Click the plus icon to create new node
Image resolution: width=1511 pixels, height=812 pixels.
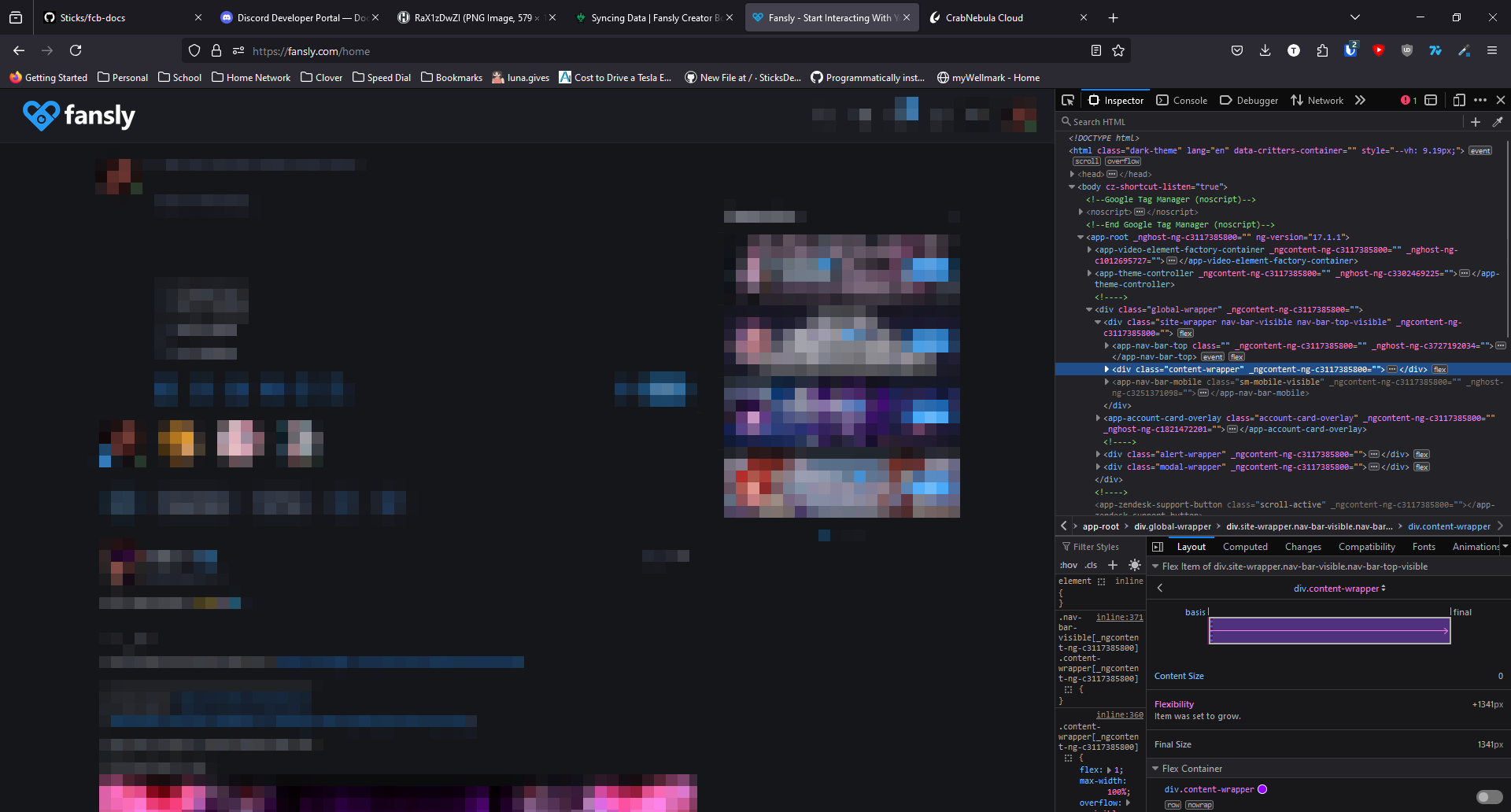point(1476,122)
